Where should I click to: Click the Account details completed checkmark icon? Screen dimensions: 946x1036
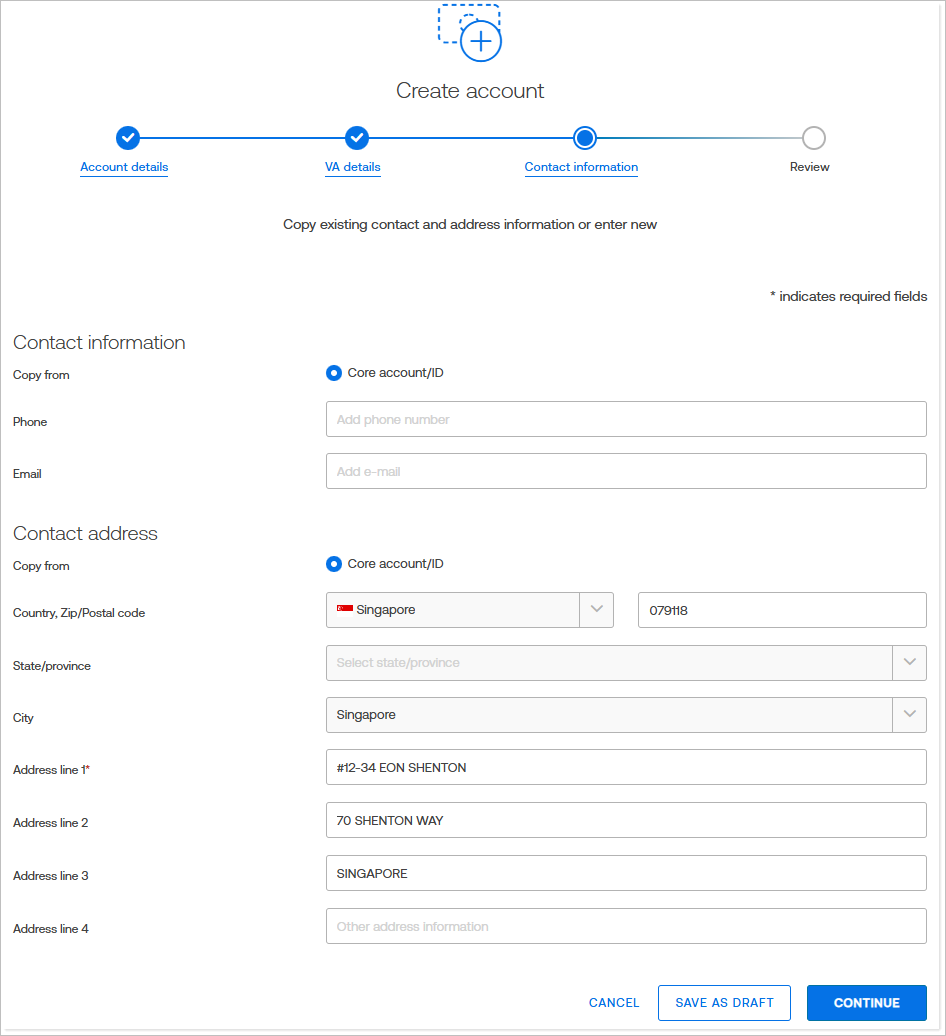click(x=127, y=138)
